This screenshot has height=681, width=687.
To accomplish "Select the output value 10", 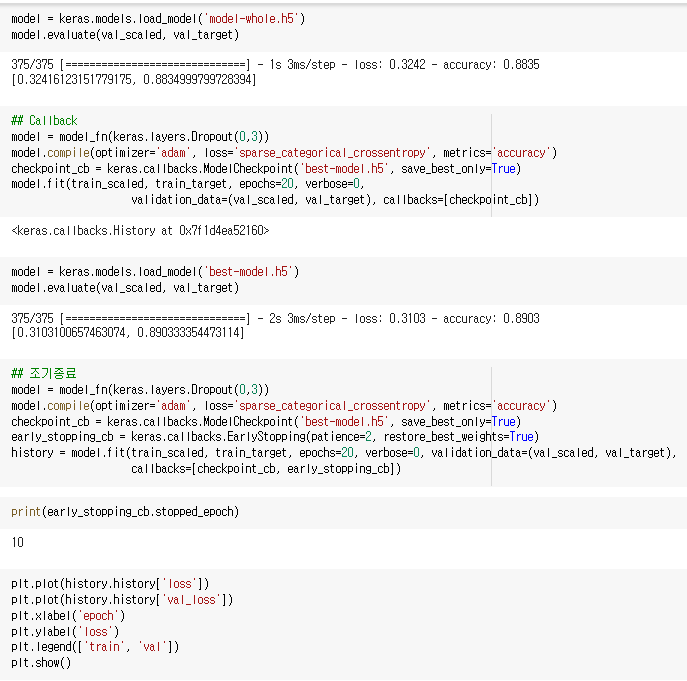I will tap(18, 543).
